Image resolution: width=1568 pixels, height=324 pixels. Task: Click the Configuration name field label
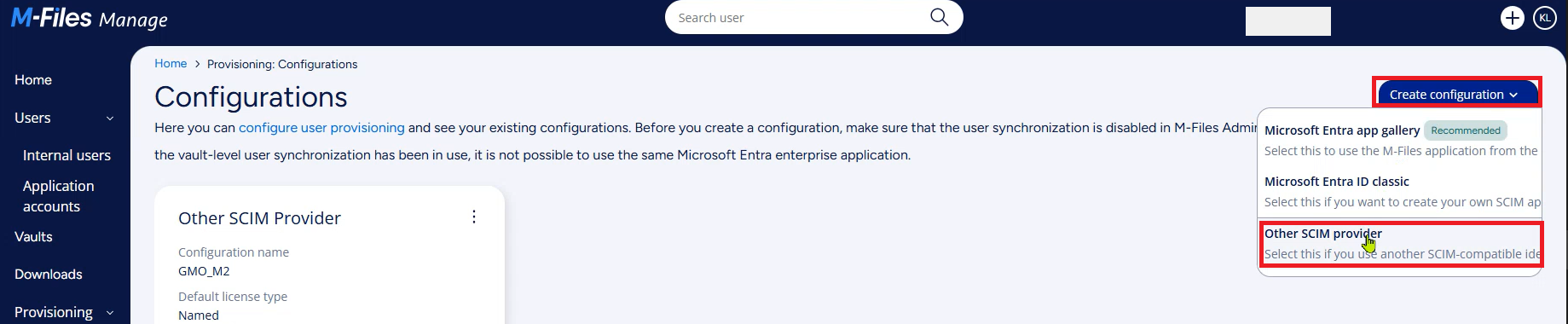click(x=234, y=252)
